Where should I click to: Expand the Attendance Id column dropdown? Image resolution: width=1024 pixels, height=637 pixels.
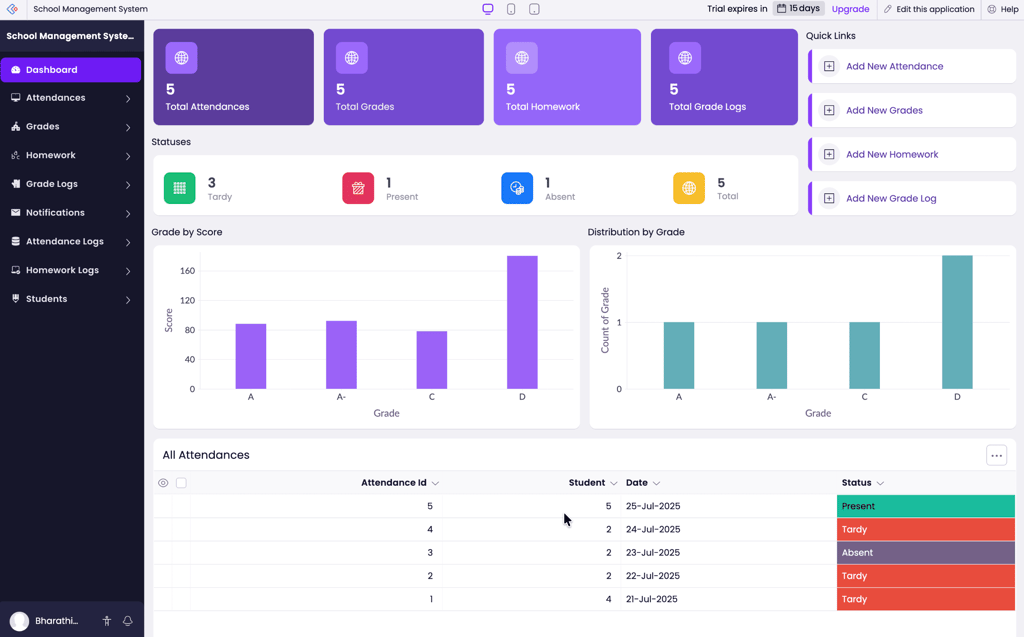[x=434, y=482]
